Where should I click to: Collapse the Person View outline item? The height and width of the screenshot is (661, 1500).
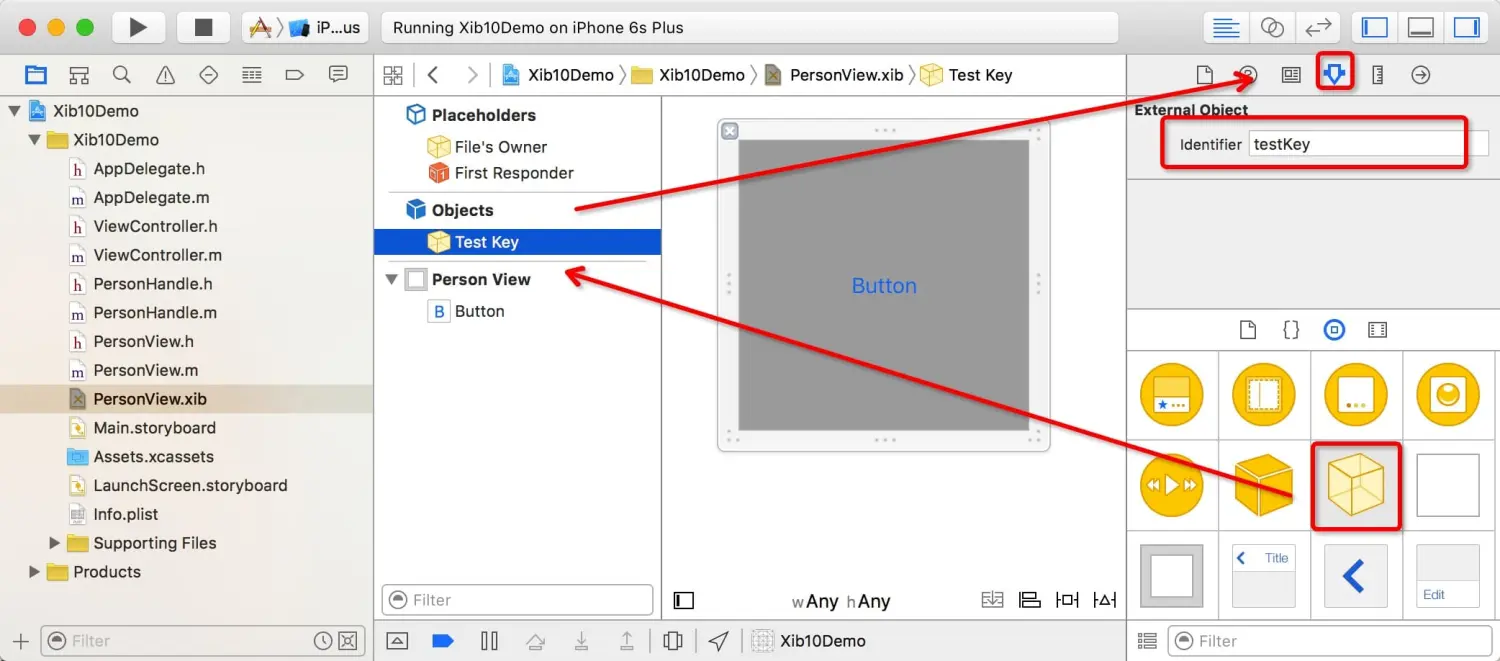(391, 280)
